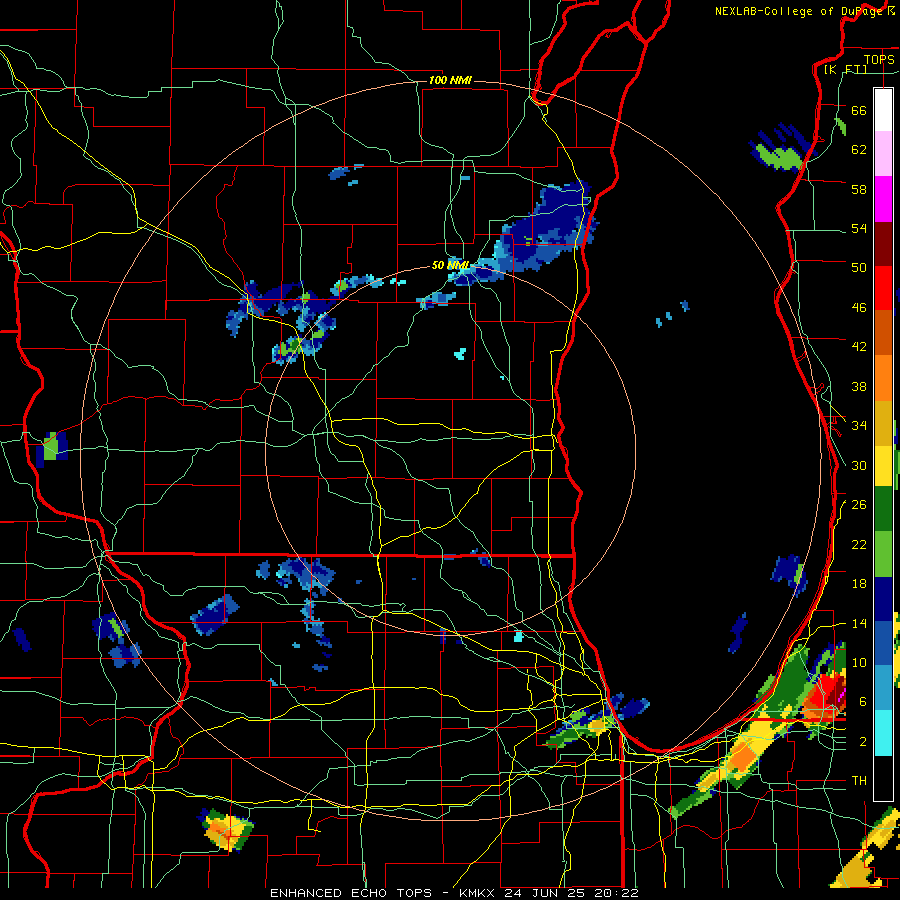Screen dimensions: 900x900
Task: Pick the dark red maroon legend swatch
Action: [x=883, y=243]
